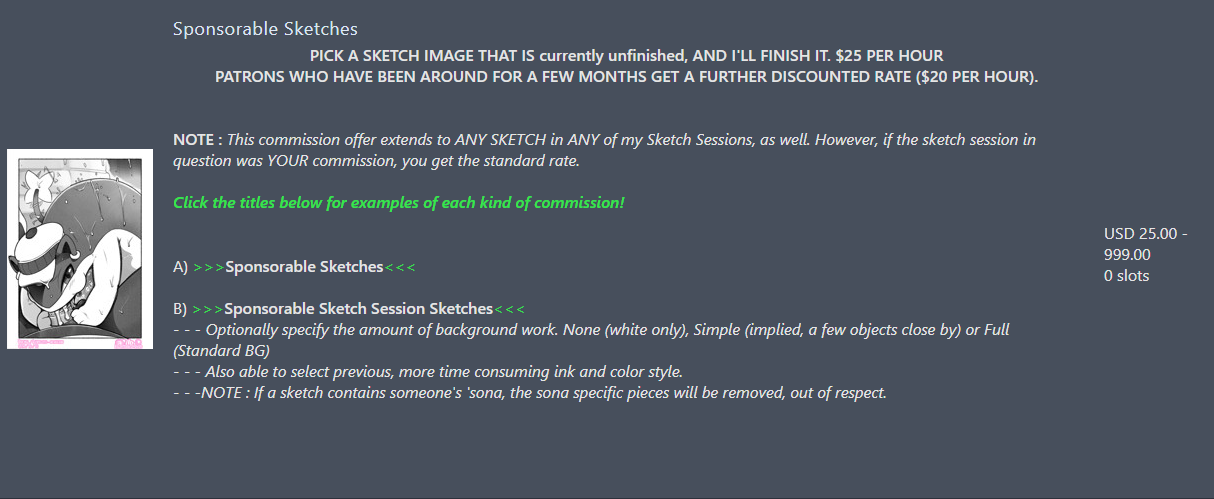Click the 'PATRONS WHO HAVE BEEN AROUND' line
Screen dimensions: 1214x499
(x=626, y=77)
